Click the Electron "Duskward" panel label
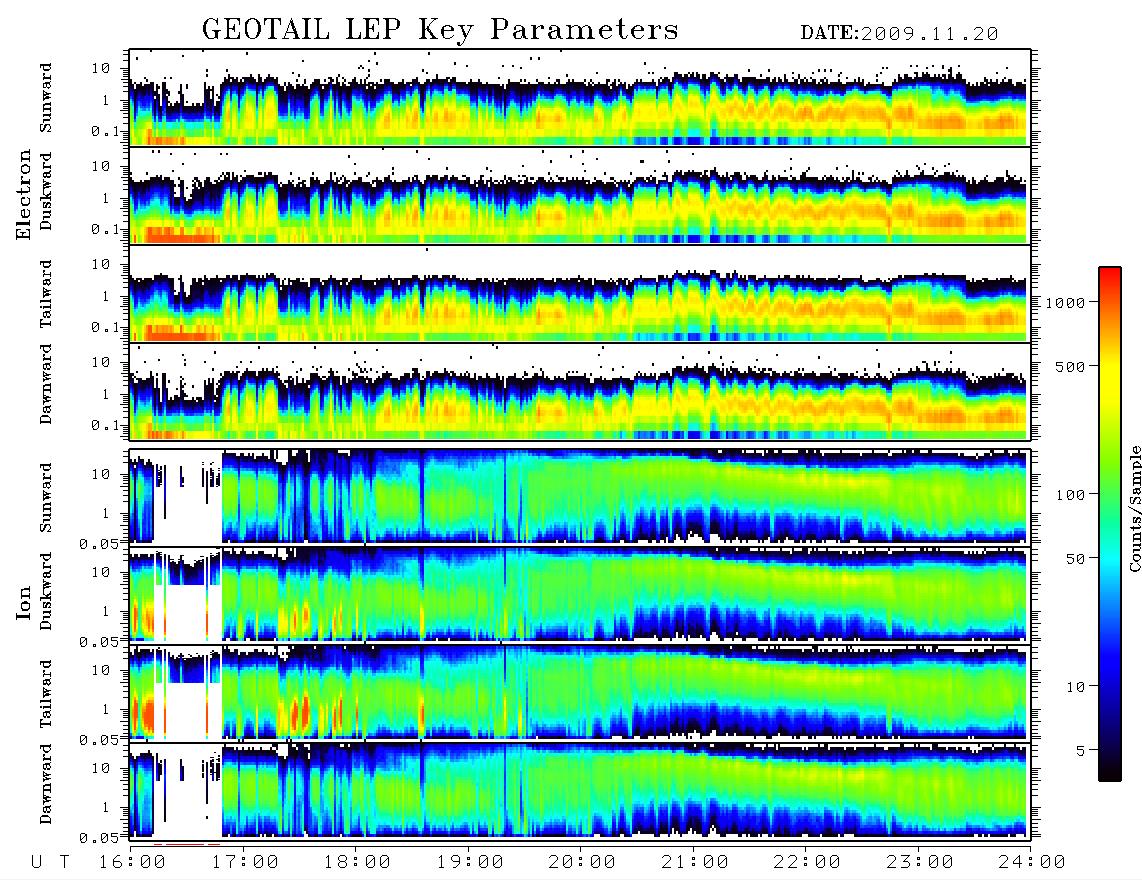The image size is (1142, 880). tap(46, 192)
